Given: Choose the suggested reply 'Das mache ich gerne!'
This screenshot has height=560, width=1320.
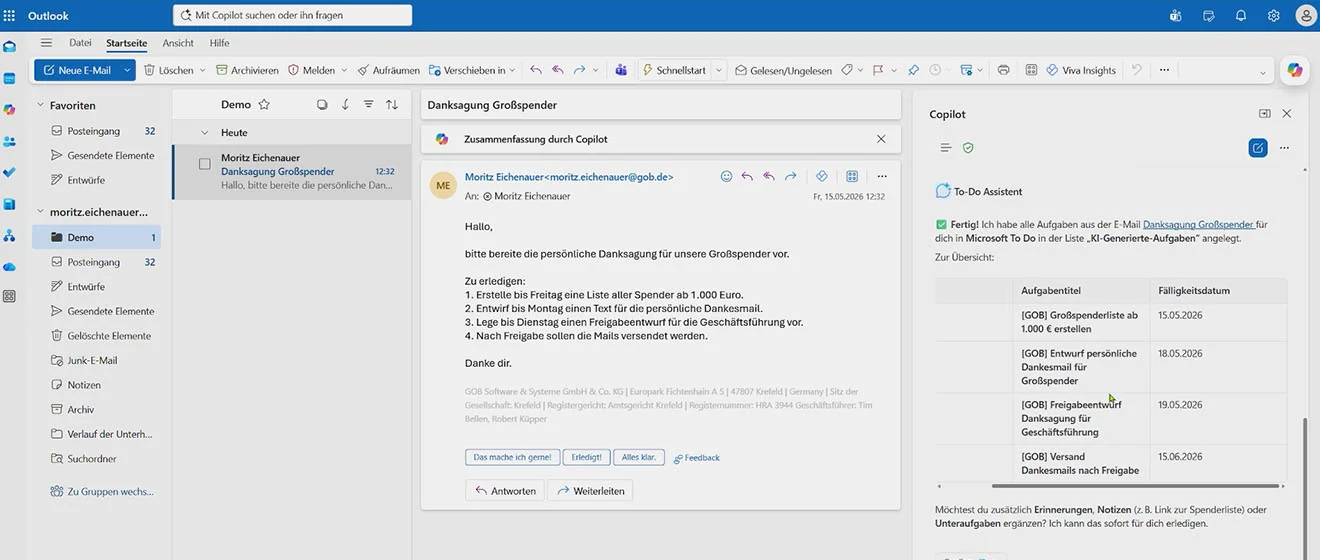Looking at the screenshot, I should pos(512,457).
